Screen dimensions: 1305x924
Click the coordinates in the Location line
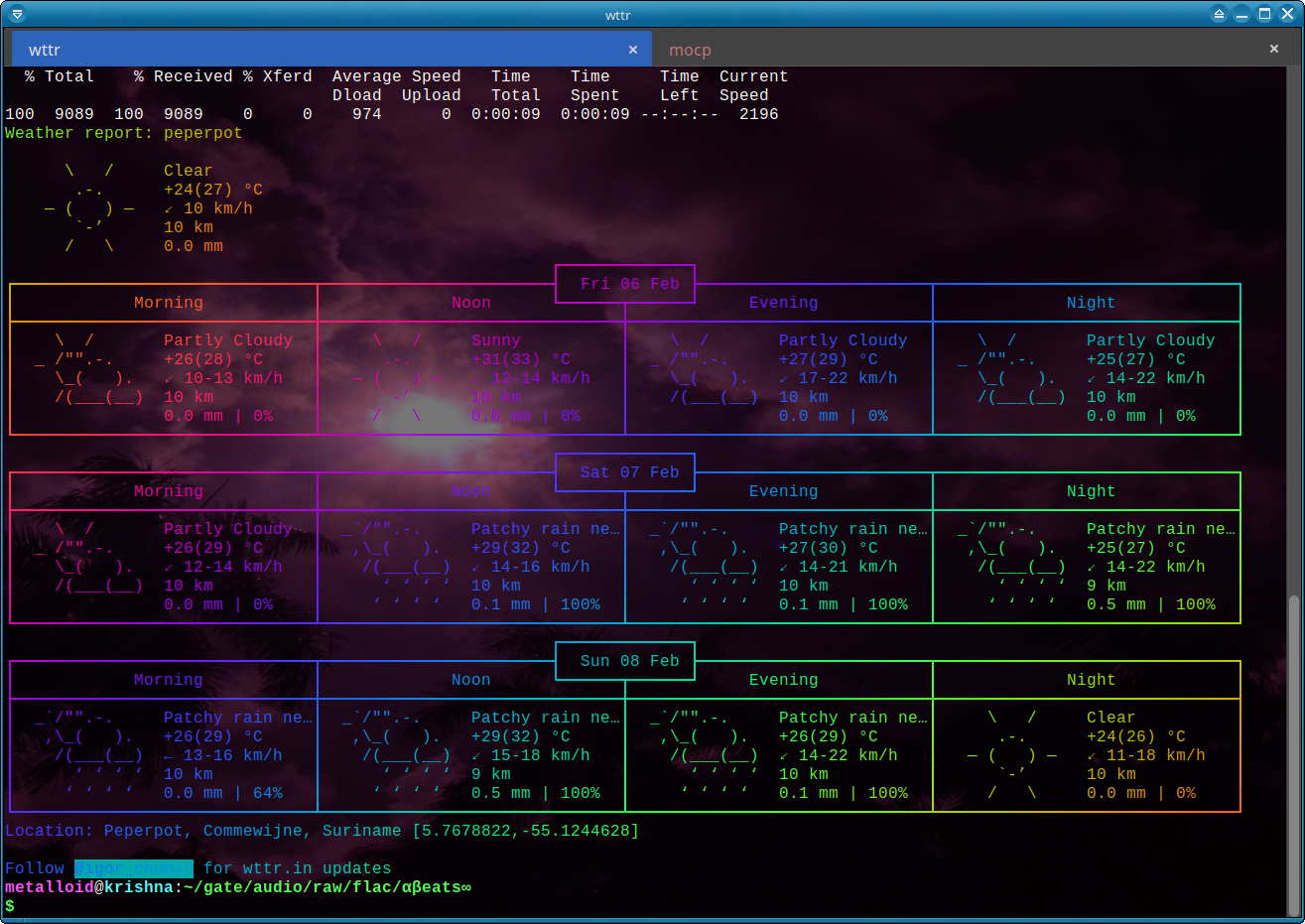(x=526, y=831)
